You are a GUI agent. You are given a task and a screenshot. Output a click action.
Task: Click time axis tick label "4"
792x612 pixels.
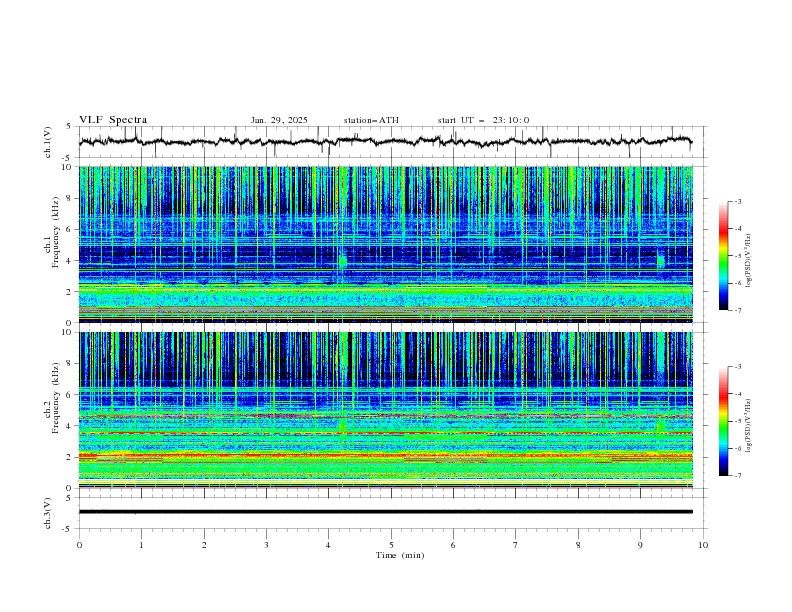[328, 545]
